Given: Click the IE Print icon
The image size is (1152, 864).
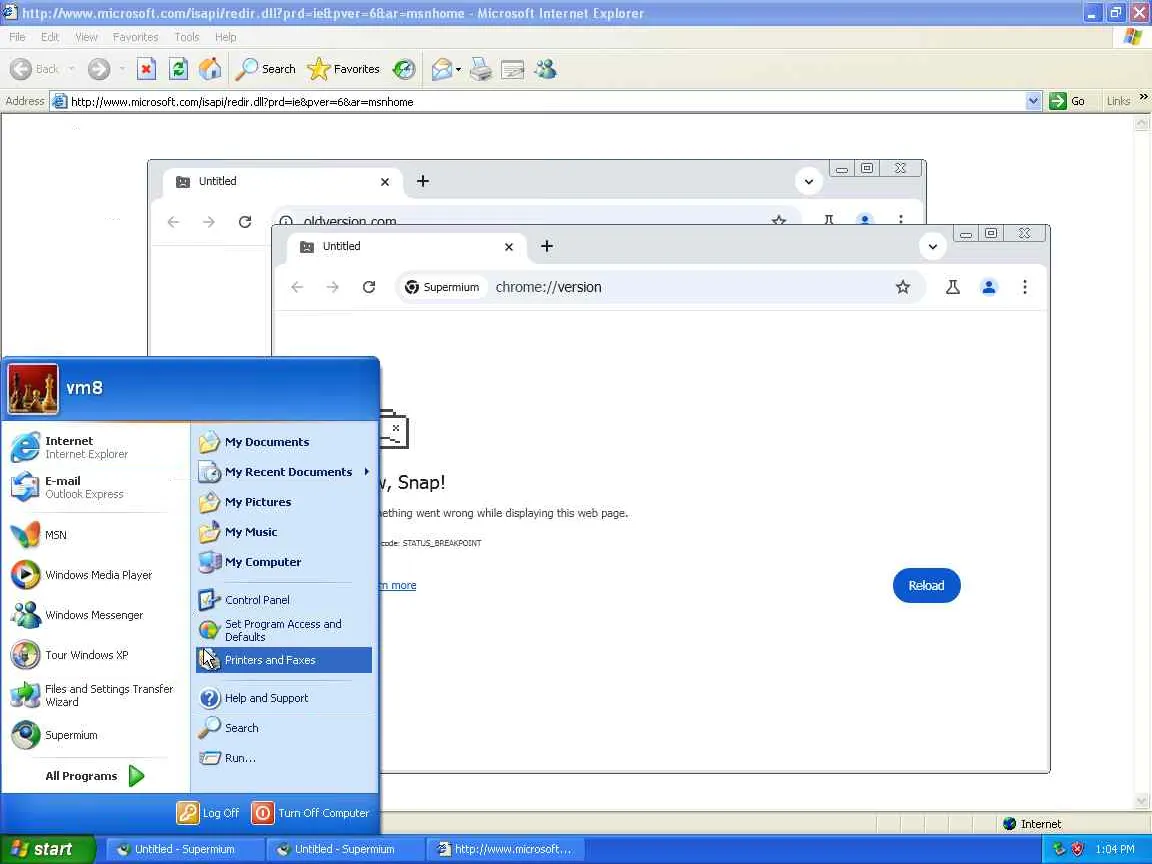Looking at the screenshot, I should click(480, 69).
